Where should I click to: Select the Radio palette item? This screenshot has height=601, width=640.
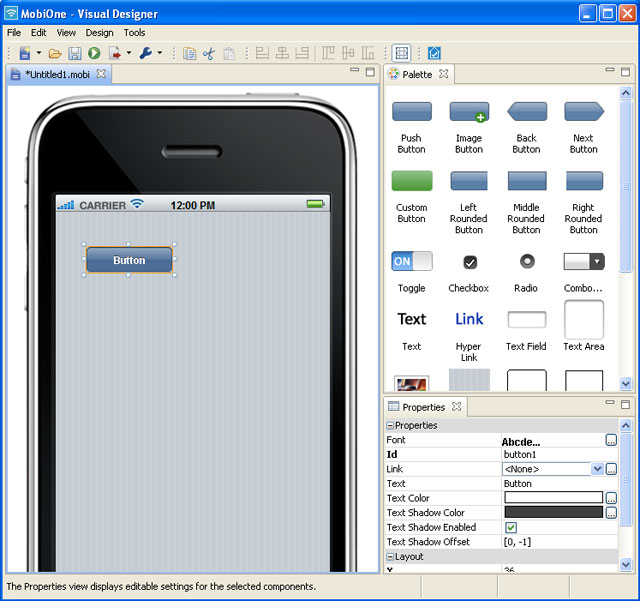527,272
